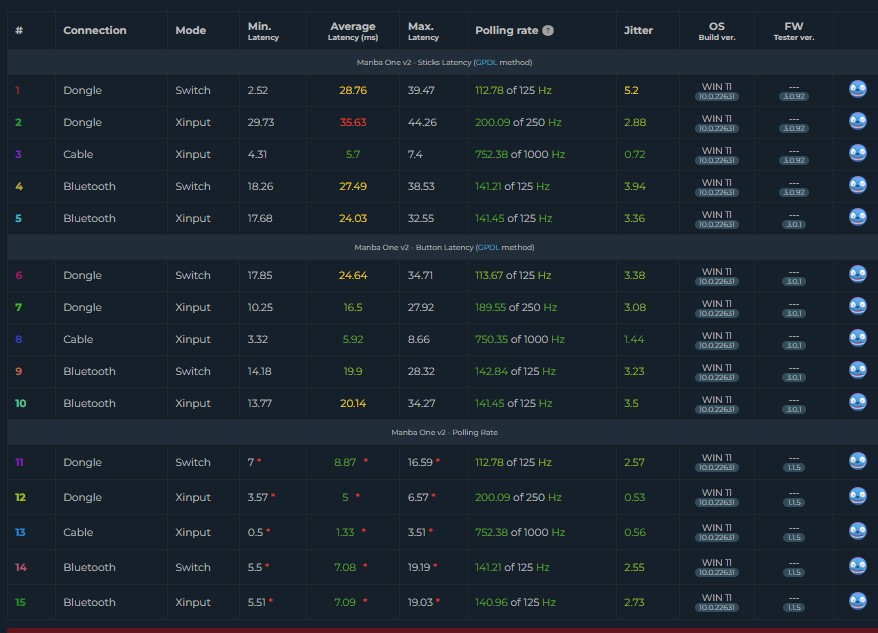This screenshot has width=878, height=633.
Task: Click the jitter value 5.2
Action: click(x=631, y=90)
